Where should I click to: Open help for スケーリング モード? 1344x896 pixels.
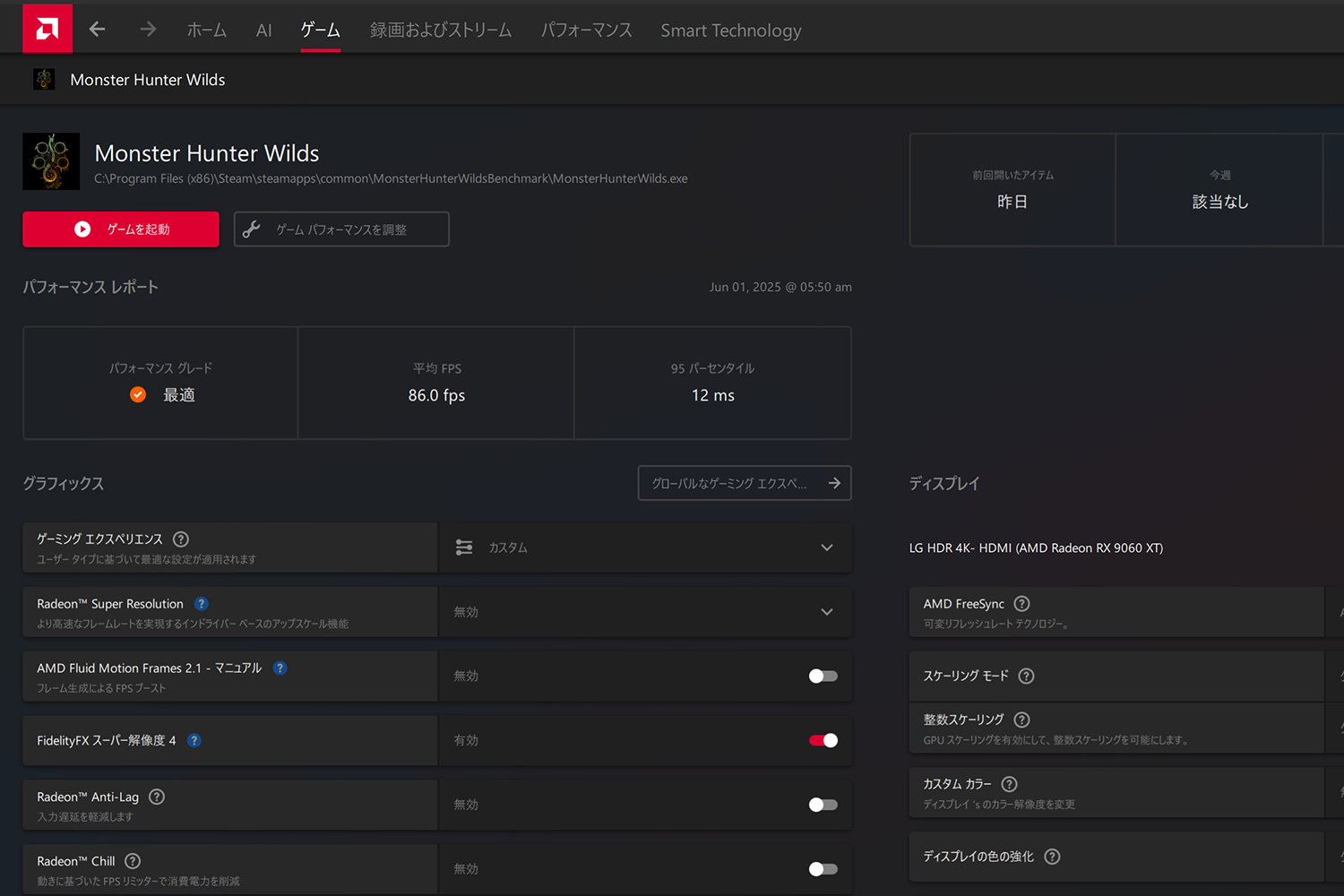(1027, 676)
